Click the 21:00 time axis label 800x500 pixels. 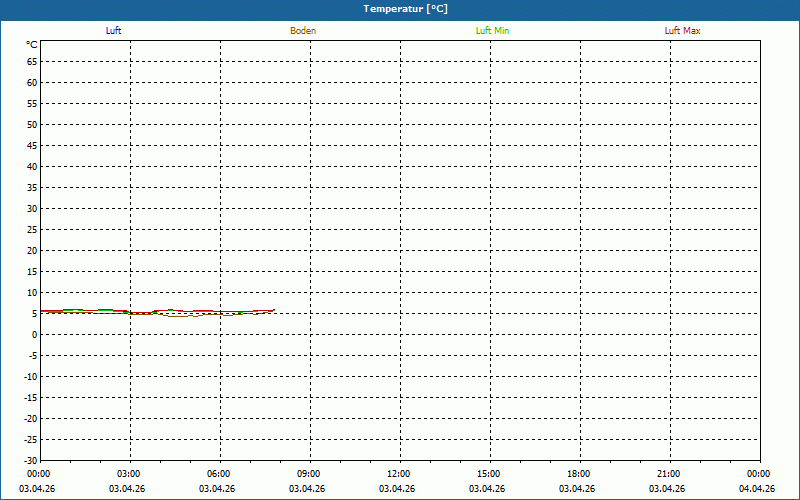668,474
